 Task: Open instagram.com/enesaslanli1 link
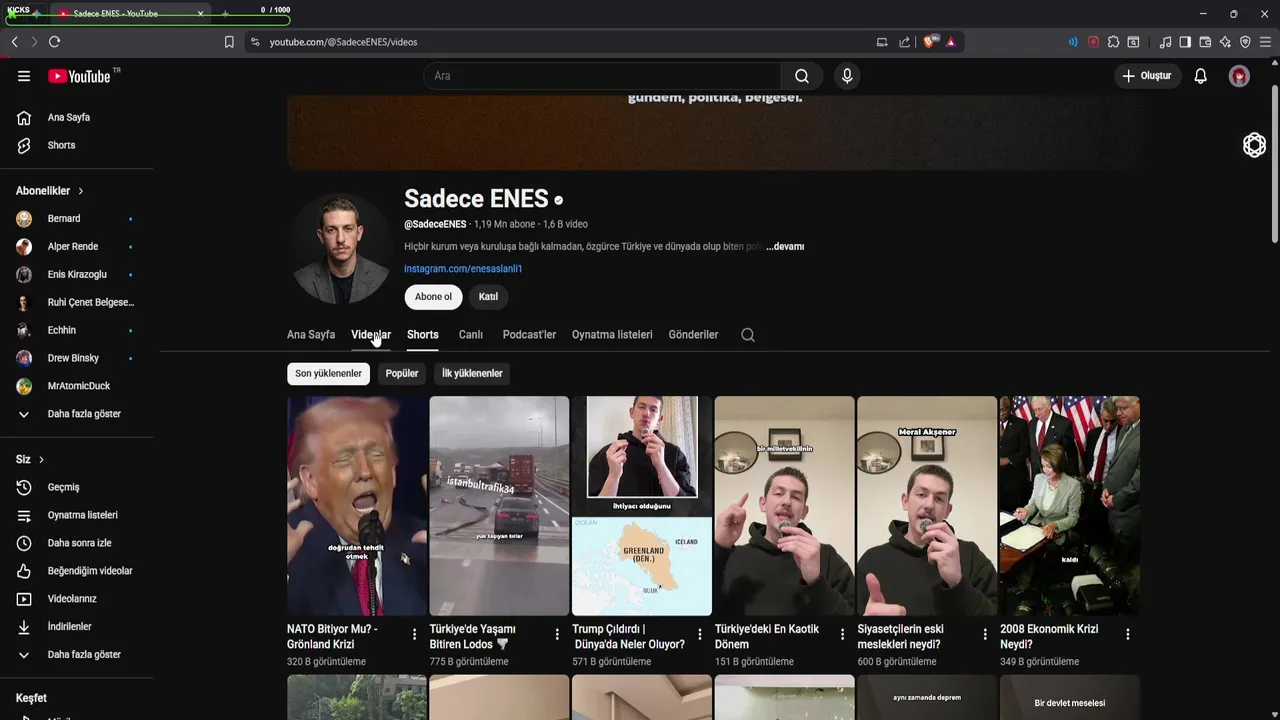pyautogui.click(x=463, y=269)
